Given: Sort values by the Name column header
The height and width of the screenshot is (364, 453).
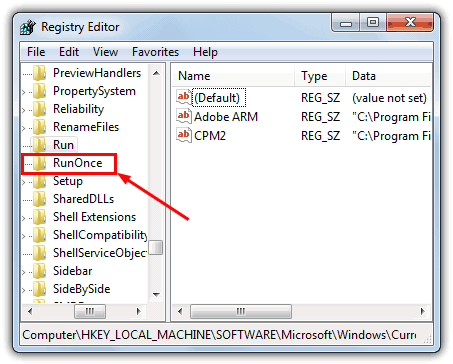Looking at the screenshot, I should (x=233, y=76).
